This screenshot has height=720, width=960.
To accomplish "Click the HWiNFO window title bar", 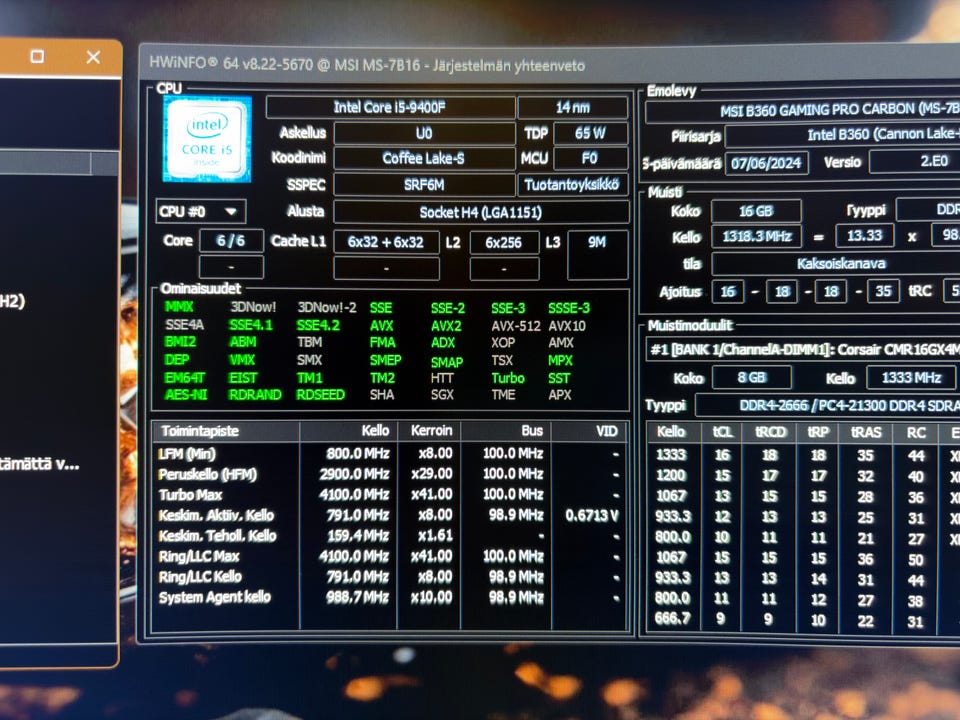I will (549, 64).
